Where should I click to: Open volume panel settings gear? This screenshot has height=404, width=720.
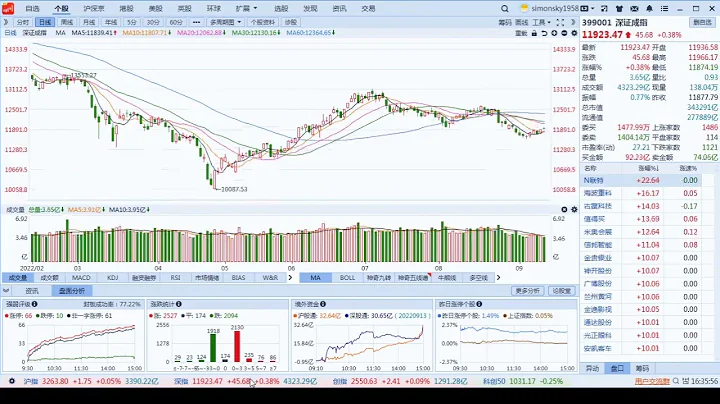coord(574,209)
